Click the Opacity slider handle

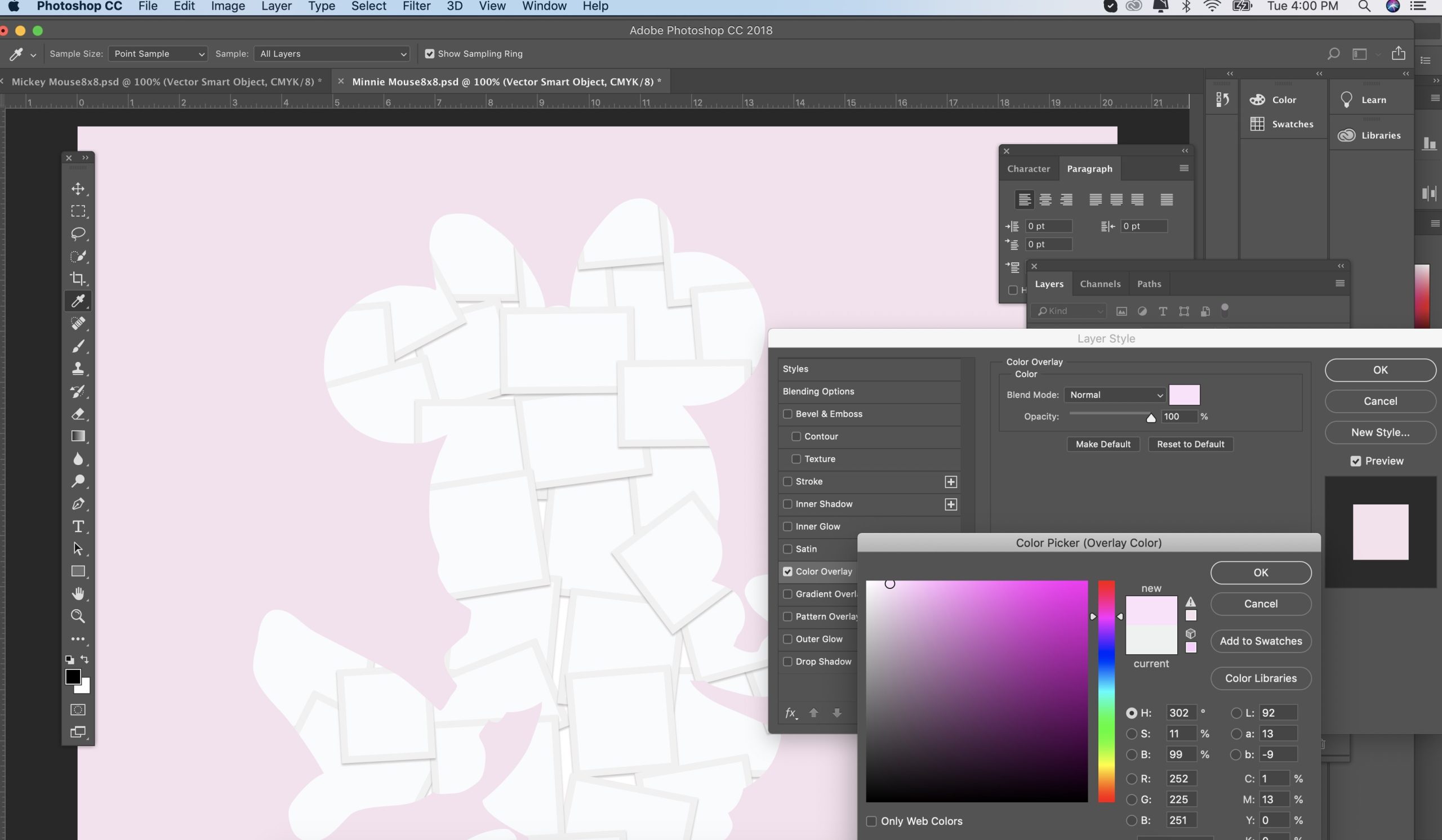click(x=1151, y=418)
